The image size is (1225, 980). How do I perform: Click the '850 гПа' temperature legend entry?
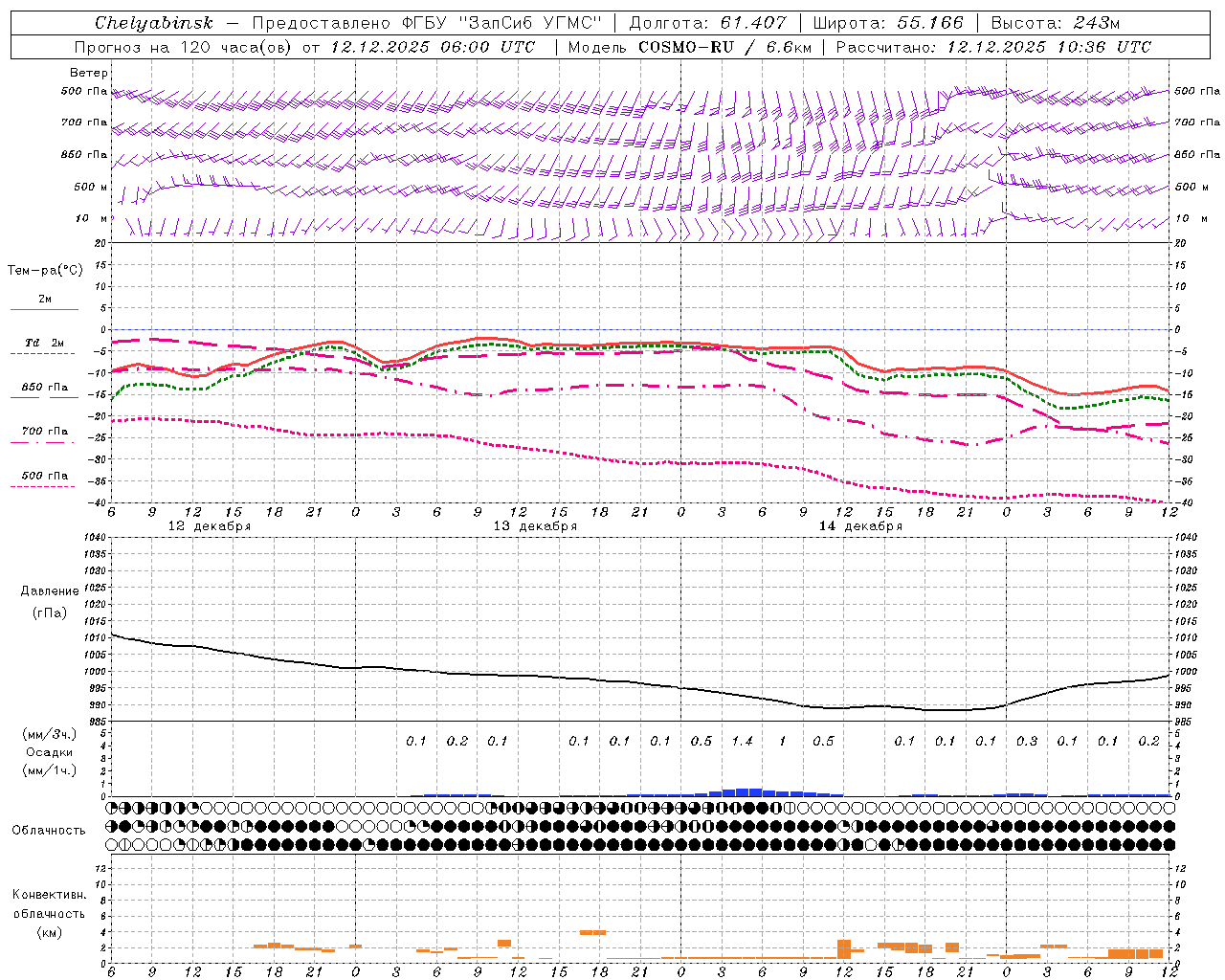click(45, 388)
